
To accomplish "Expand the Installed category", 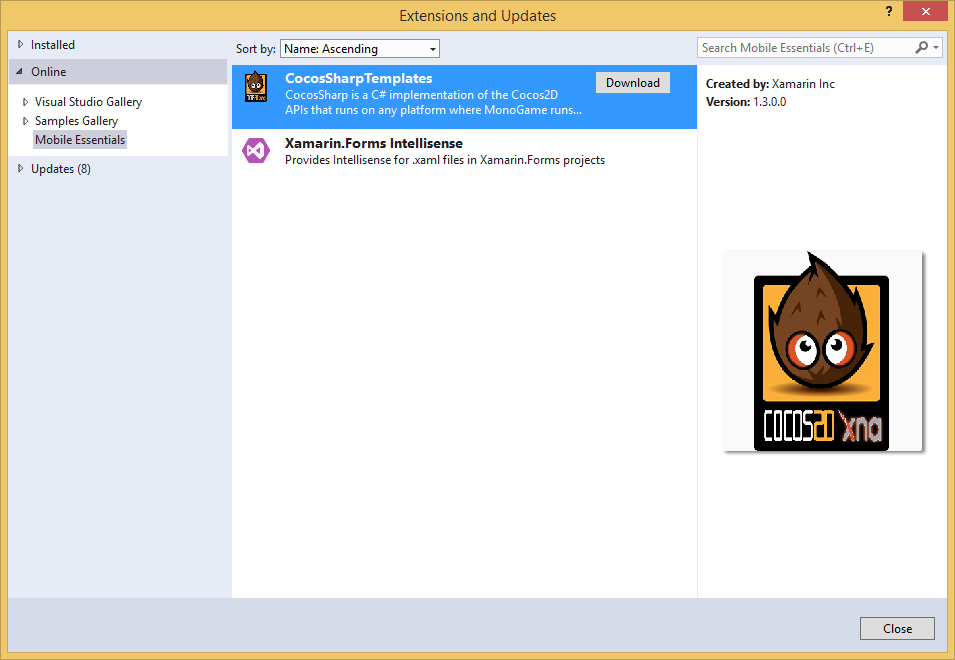I will coord(20,44).
